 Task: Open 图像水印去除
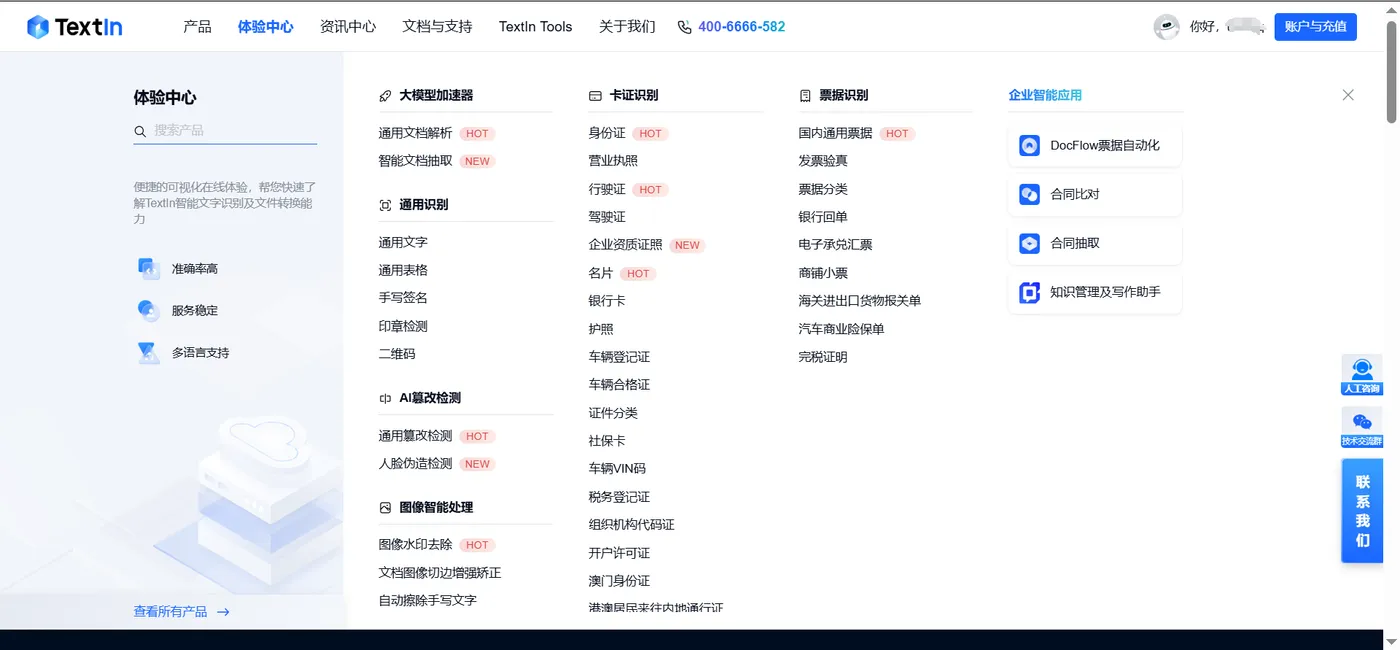[x=415, y=545]
